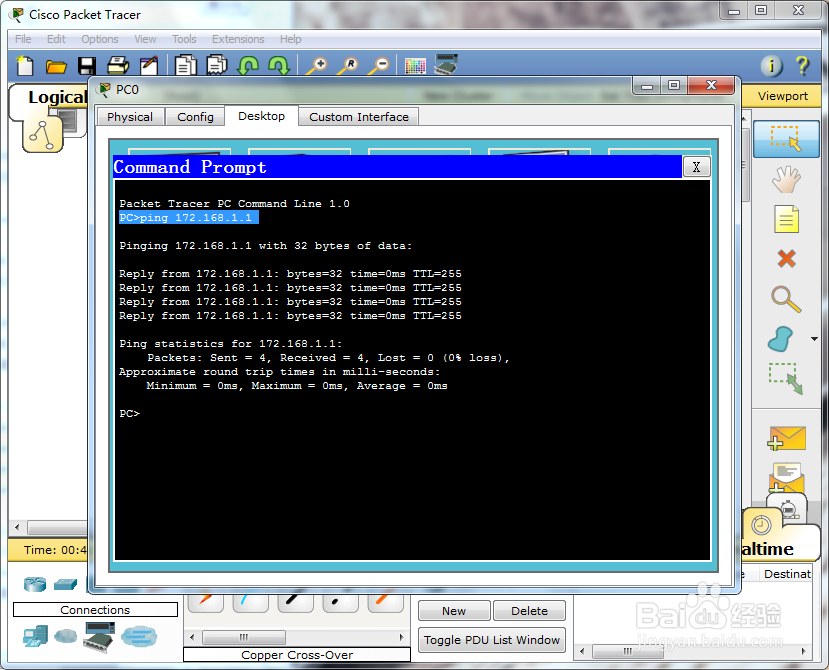Open the Edit menu

point(56,39)
